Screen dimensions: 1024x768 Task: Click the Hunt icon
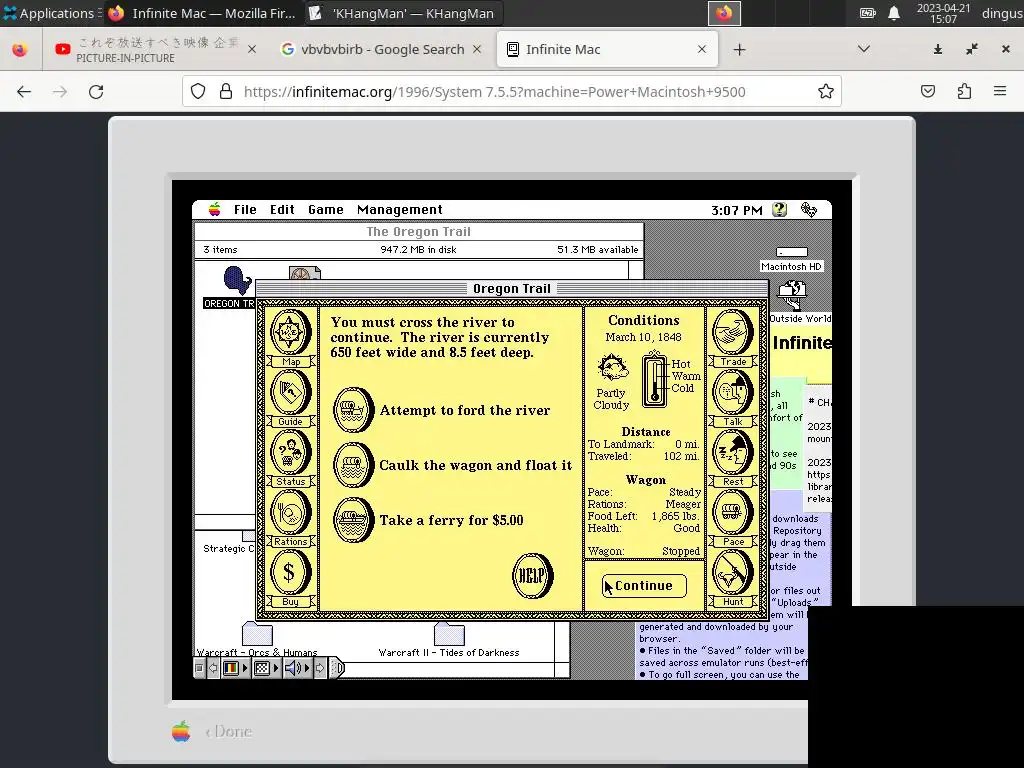coord(733,573)
